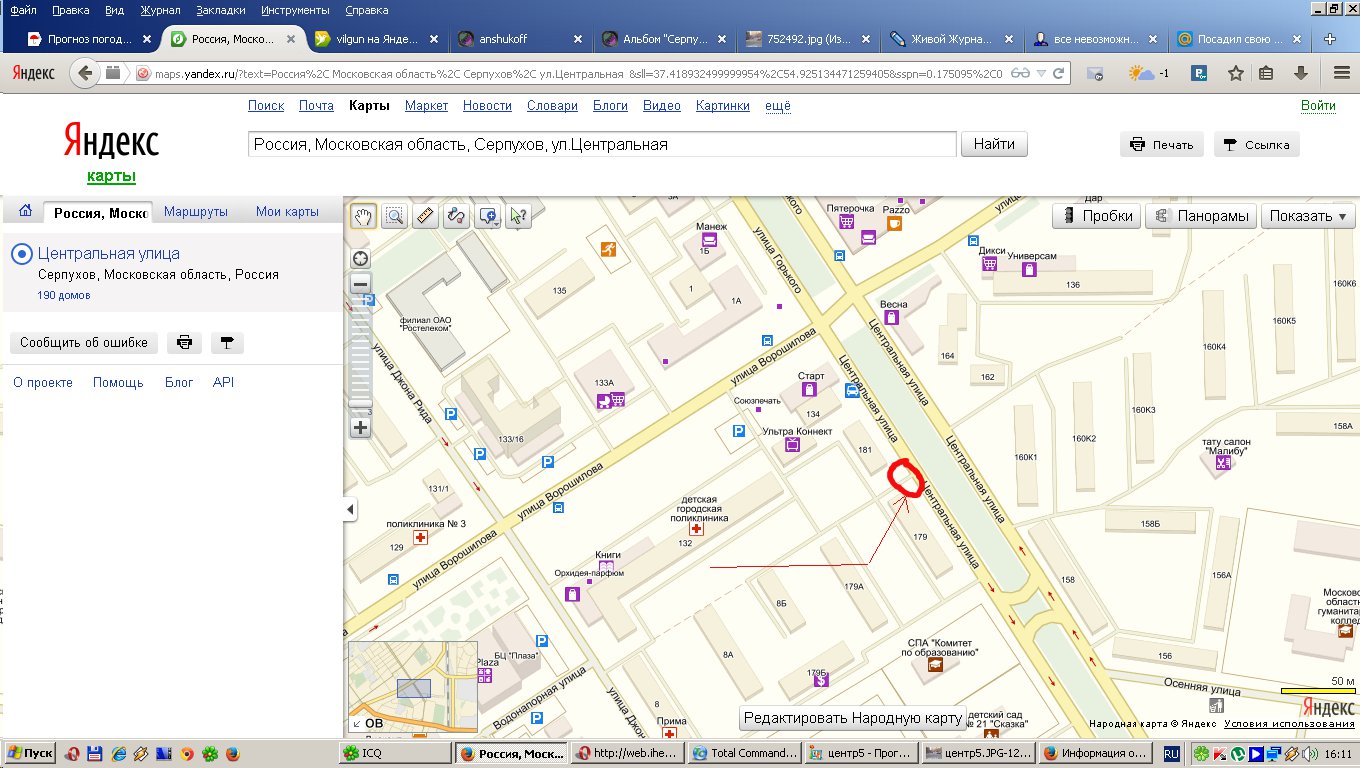Open the Маркет service link
The width and height of the screenshot is (1360, 768).
pos(426,105)
